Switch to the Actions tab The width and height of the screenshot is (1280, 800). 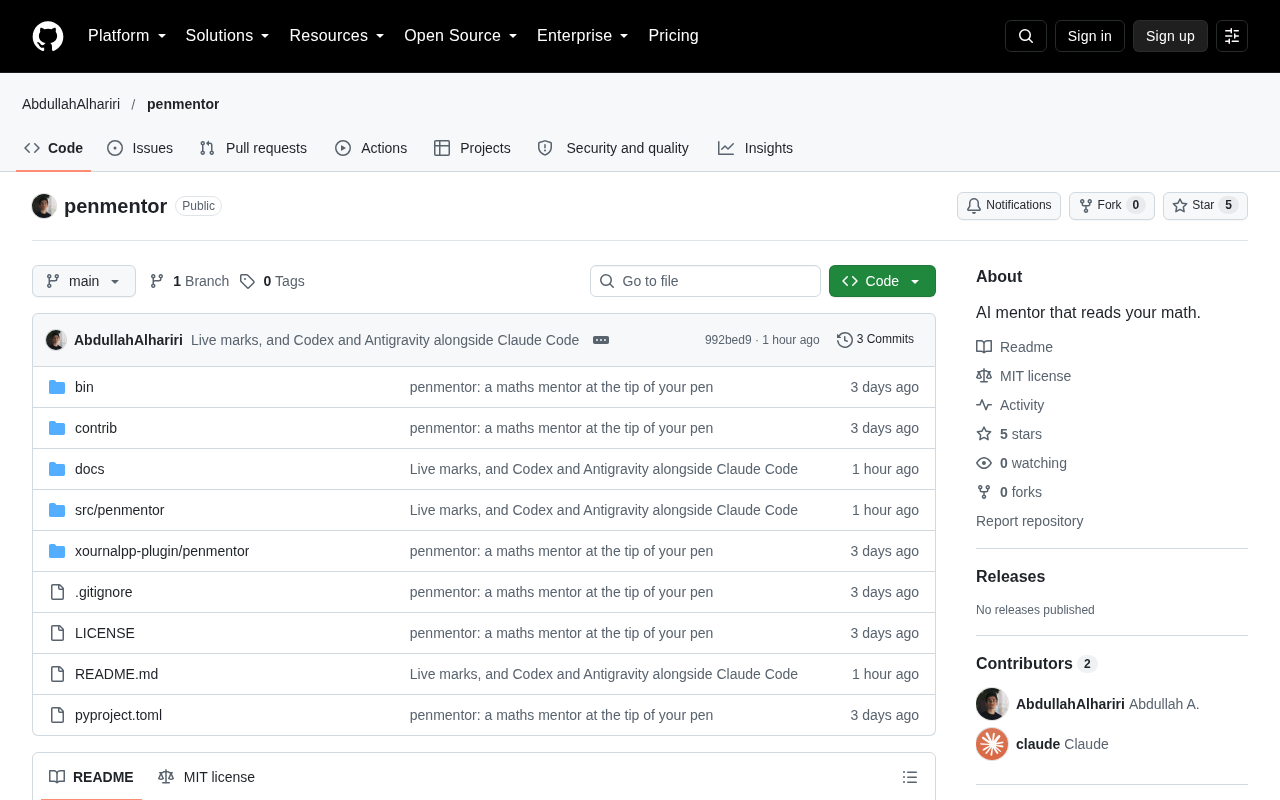(x=371, y=148)
